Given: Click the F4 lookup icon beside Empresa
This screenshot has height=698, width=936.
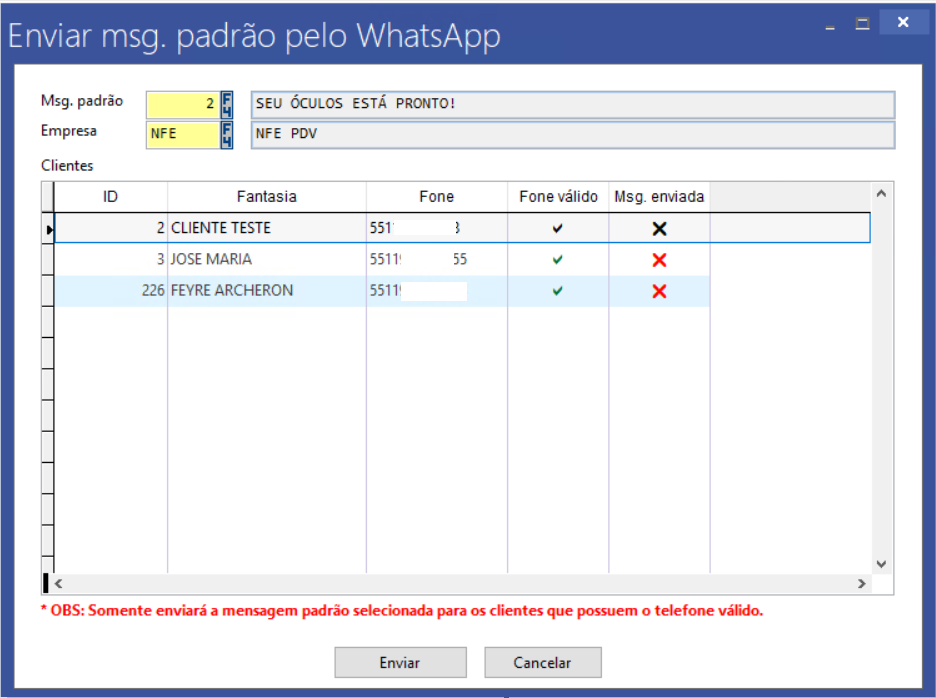Looking at the screenshot, I should [227, 134].
